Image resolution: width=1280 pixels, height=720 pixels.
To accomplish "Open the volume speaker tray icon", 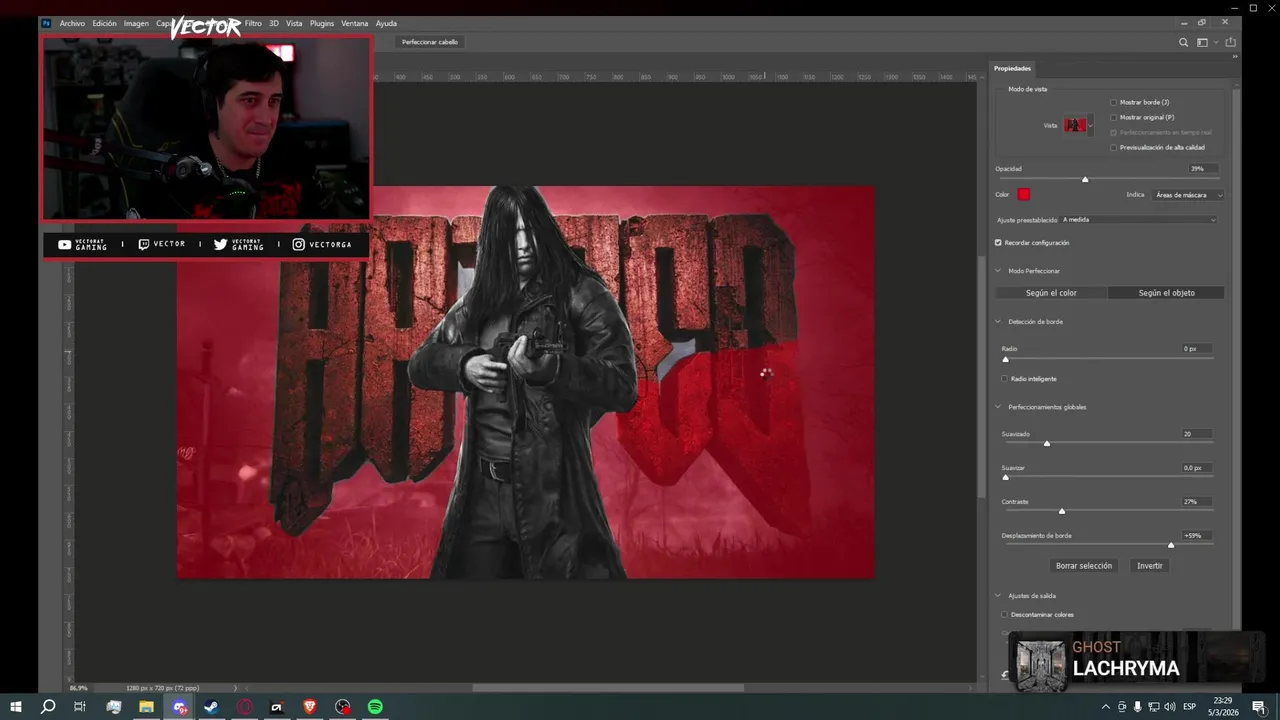I will tap(1170, 707).
